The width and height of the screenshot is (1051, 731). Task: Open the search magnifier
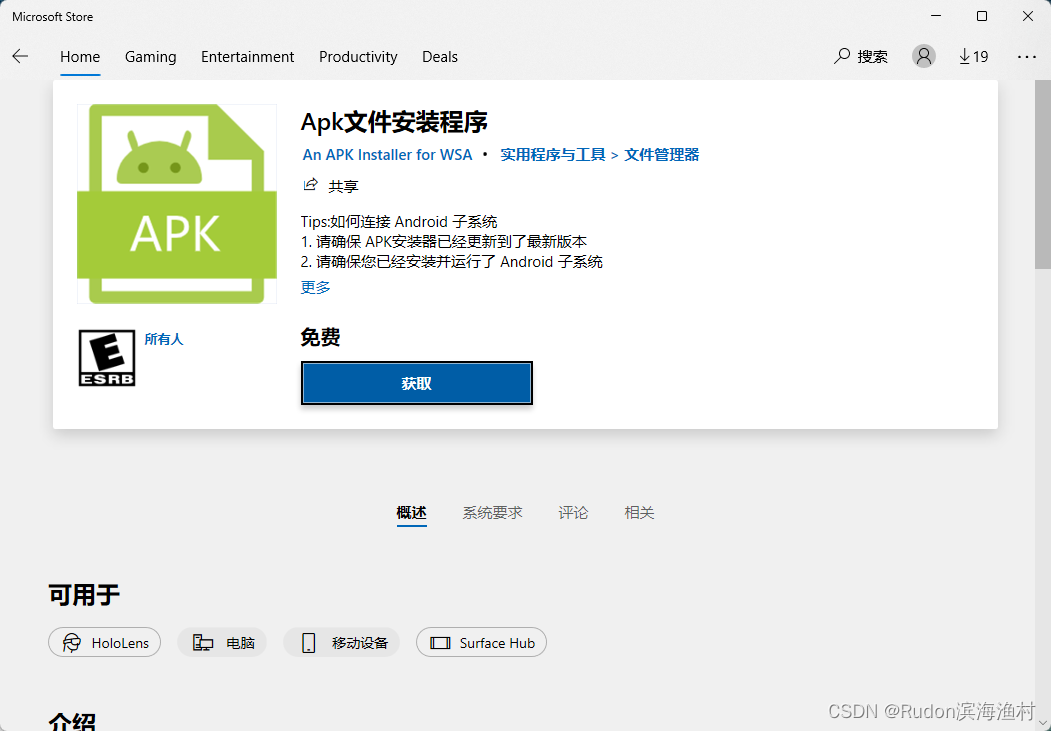(842, 56)
